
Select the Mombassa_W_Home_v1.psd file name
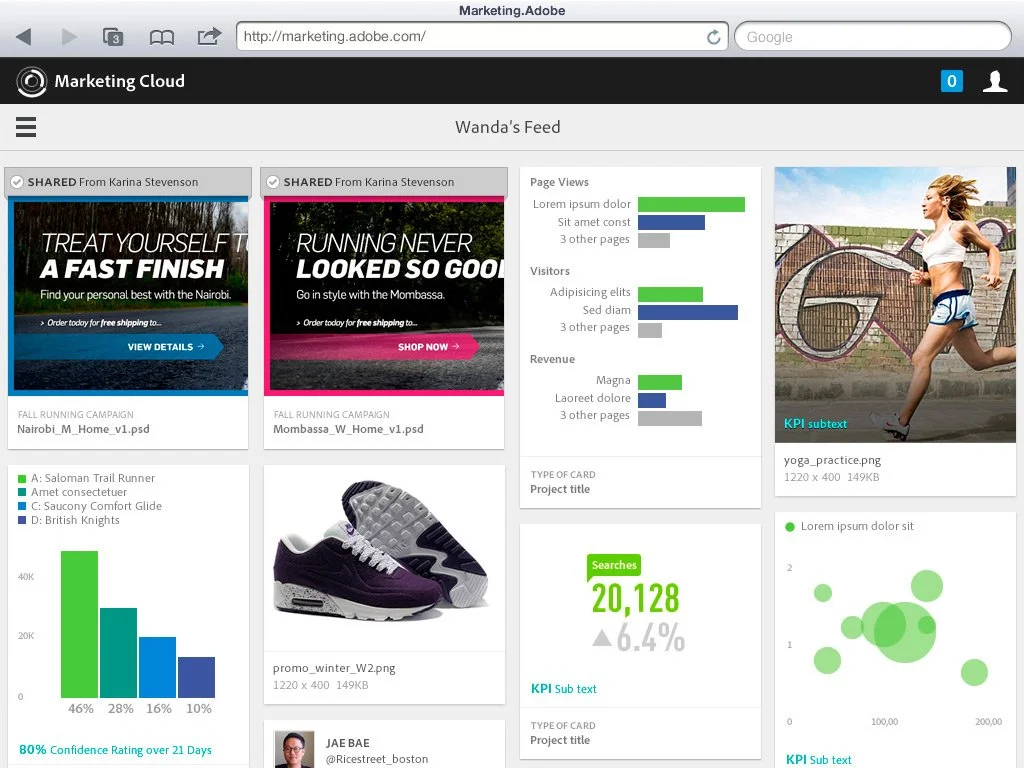tap(348, 429)
